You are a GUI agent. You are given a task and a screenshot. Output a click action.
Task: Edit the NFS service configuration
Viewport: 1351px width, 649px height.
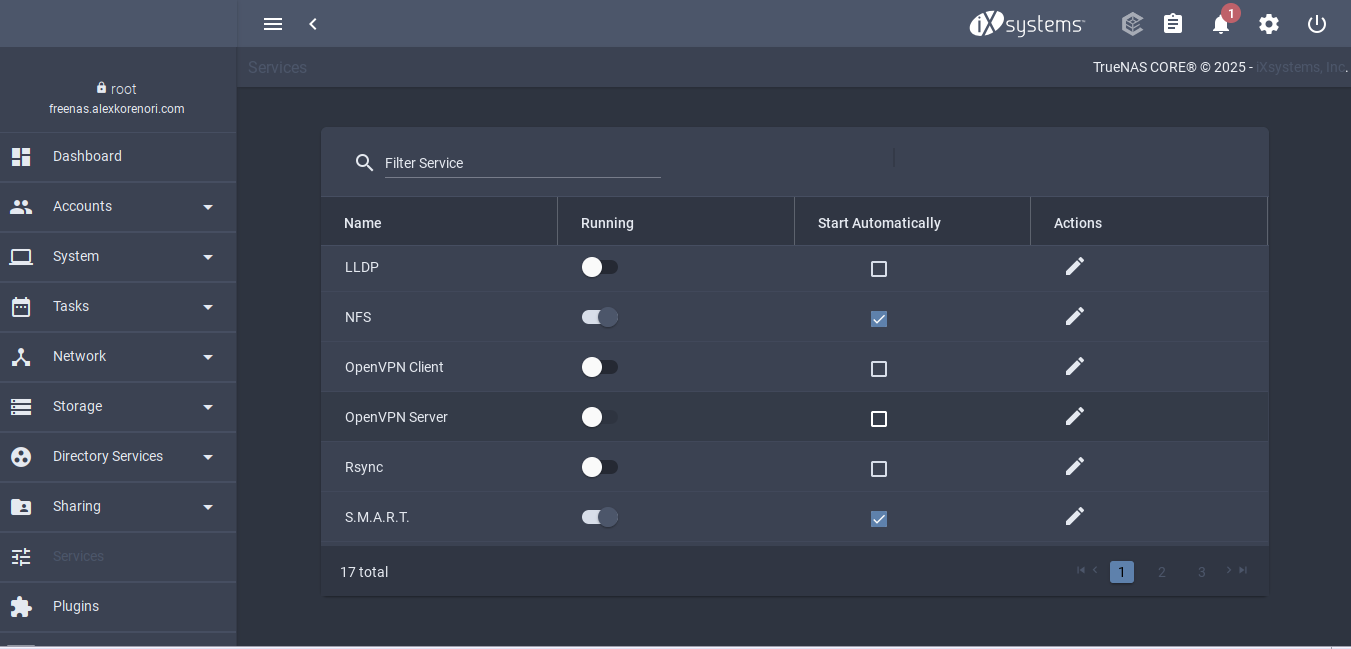(1075, 317)
